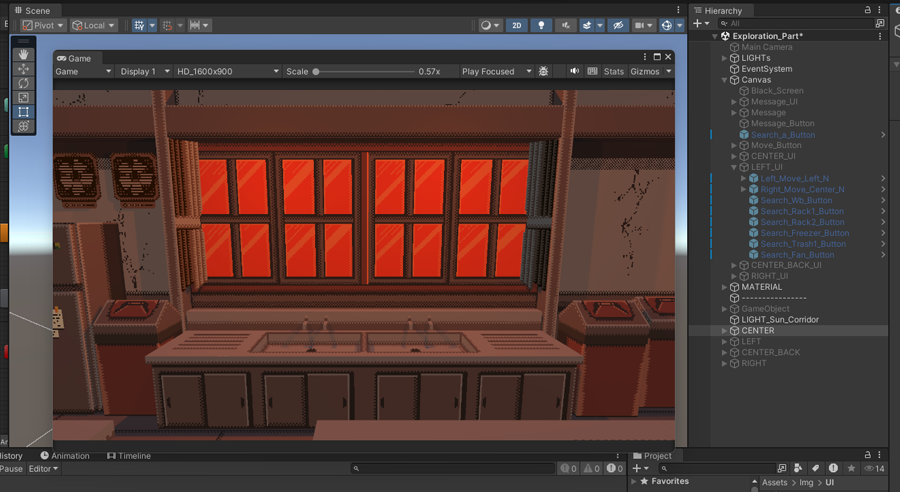Toggle scene lighting lightbulb

(x=542, y=25)
